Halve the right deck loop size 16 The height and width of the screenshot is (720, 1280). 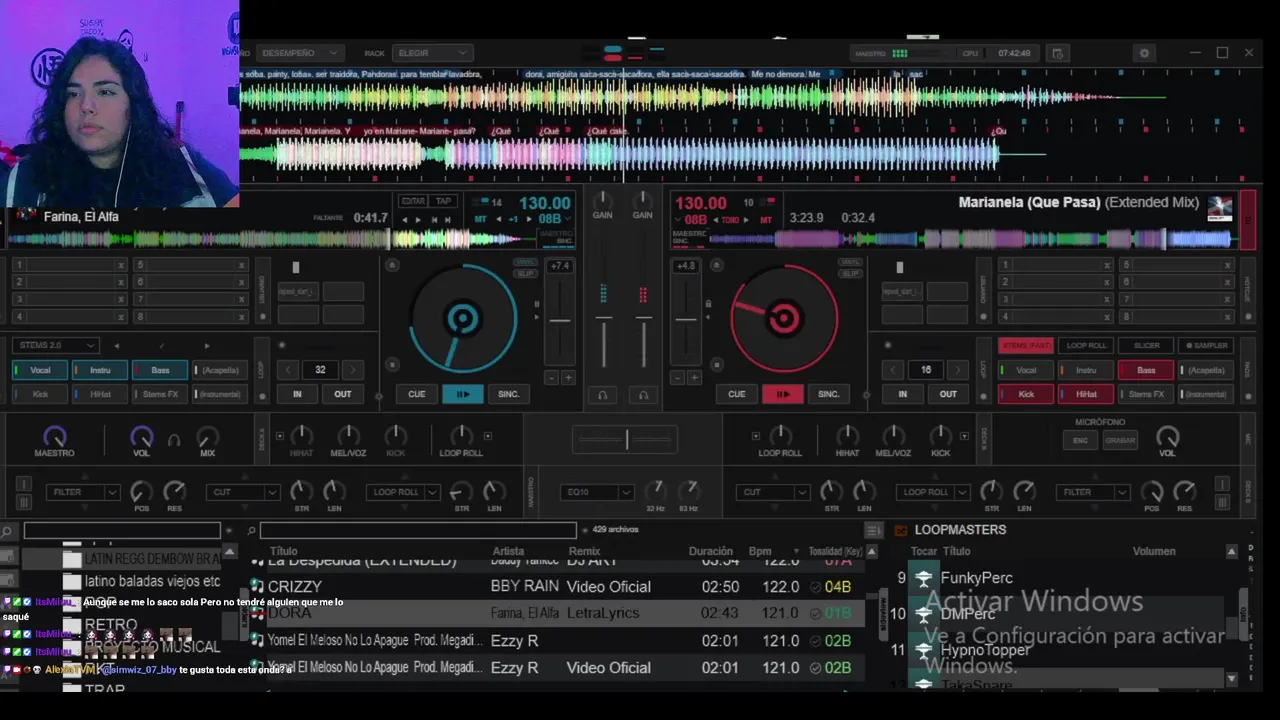pyautogui.click(x=895, y=370)
